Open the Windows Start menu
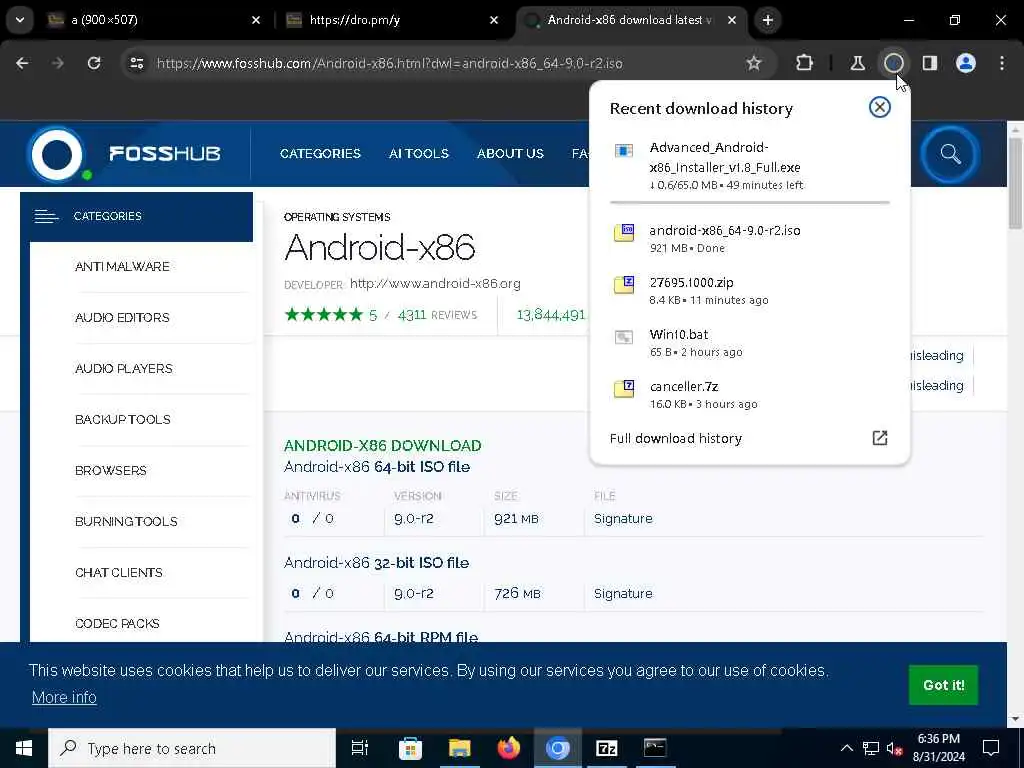This screenshot has height=768, width=1024. tap(24, 748)
